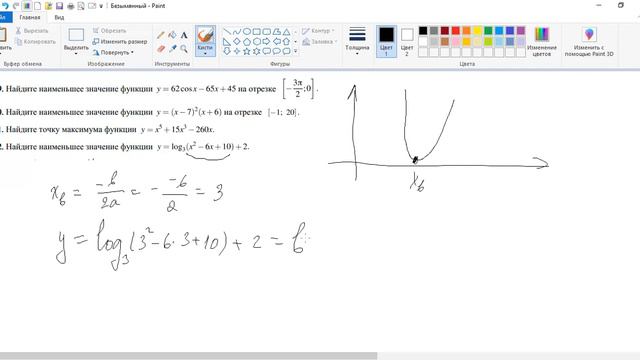Choose the rounded callout shape
This screenshot has width=640, height=360.
tap(267, 51)
